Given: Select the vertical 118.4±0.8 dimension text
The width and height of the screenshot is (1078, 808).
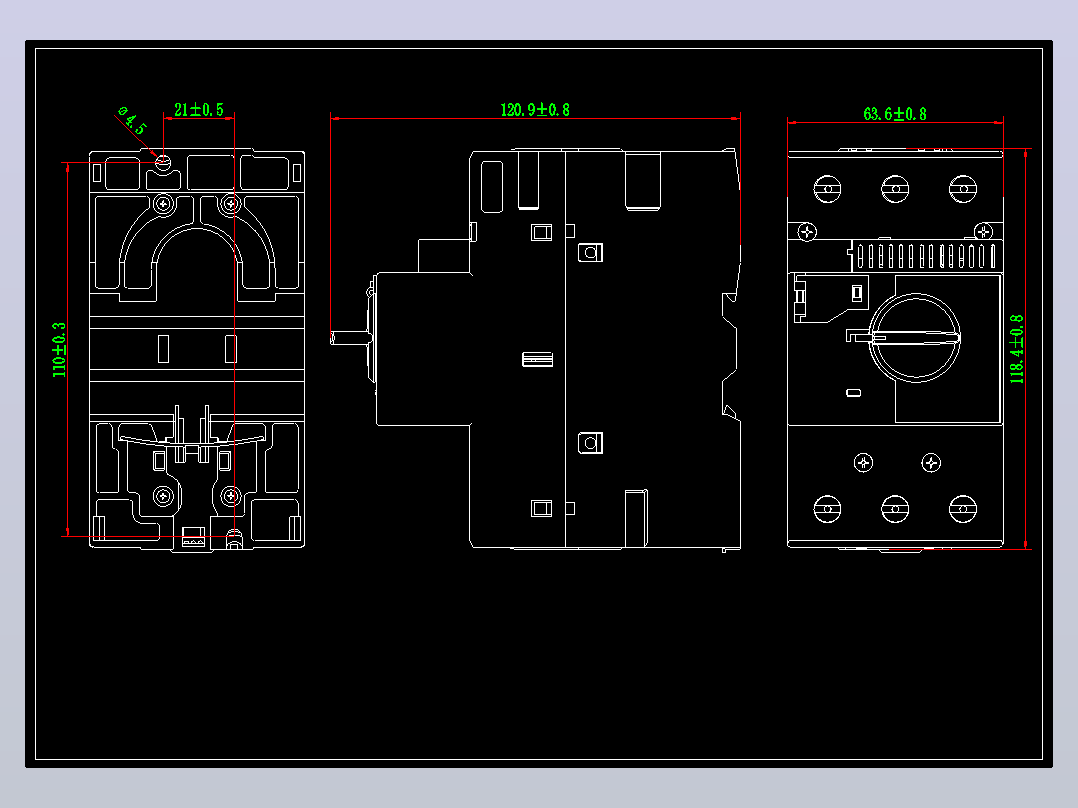Looking at the screenshot, I should [x=1017, y=349].
